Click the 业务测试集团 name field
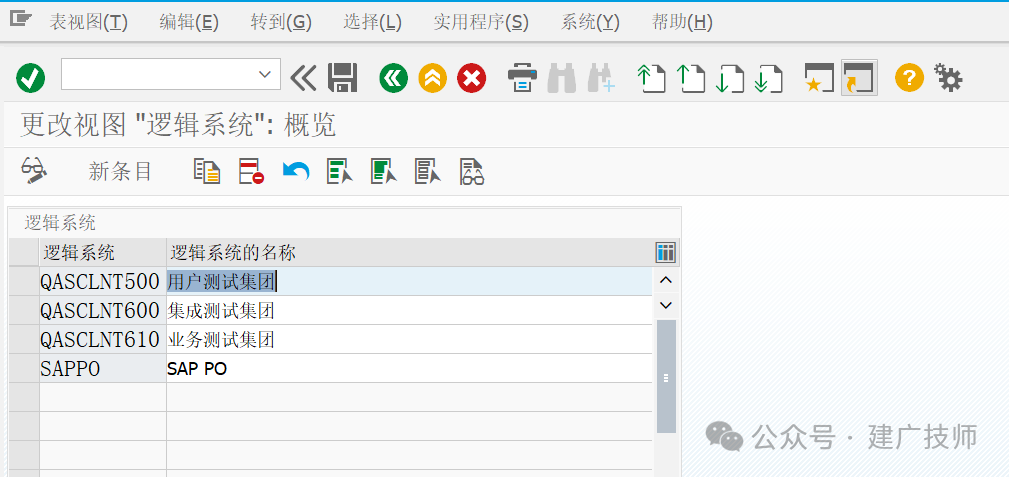The image size is (1009, 477). click(409, 339)
